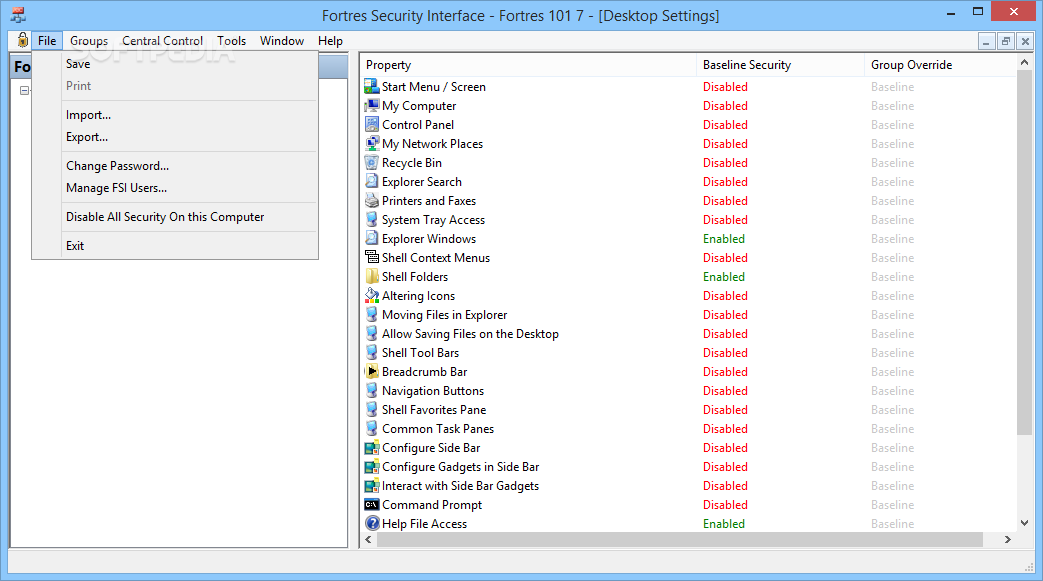1043x581 pixels.
Task: Click the Shell Favorites Pane icon
Action: tap(372, 409)
